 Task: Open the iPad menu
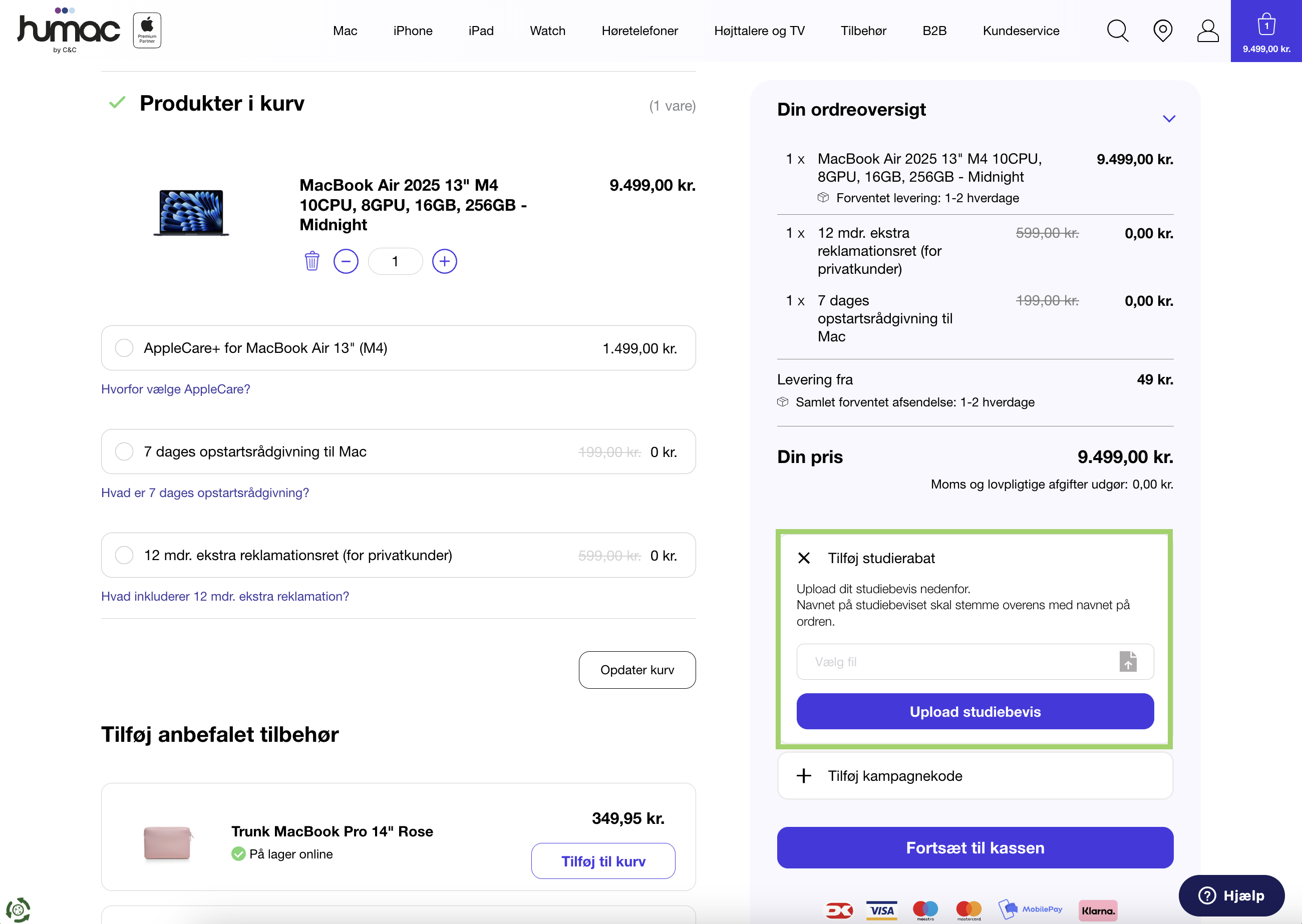click(481, 31)
